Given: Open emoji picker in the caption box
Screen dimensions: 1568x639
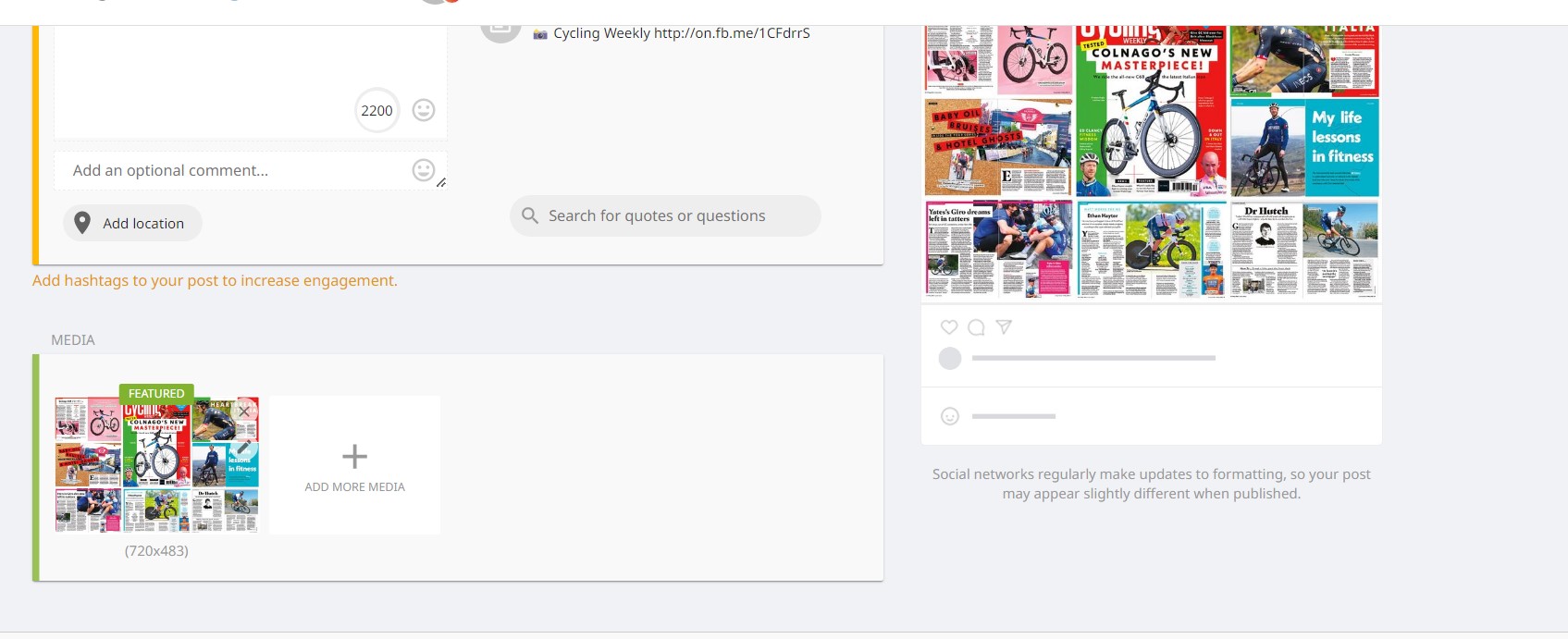Looking at the screenshot, I should tap(424, 110).
